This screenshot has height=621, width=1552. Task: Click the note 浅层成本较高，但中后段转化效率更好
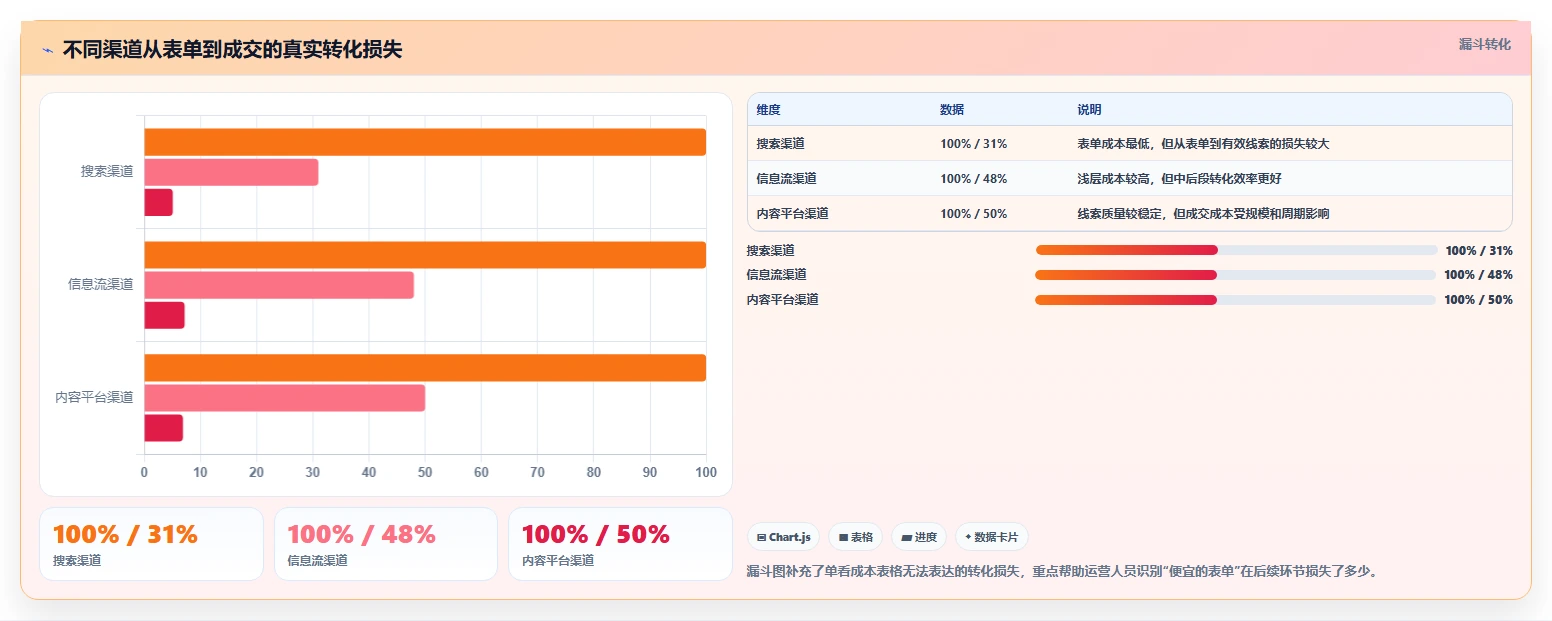pos(1179,179)
